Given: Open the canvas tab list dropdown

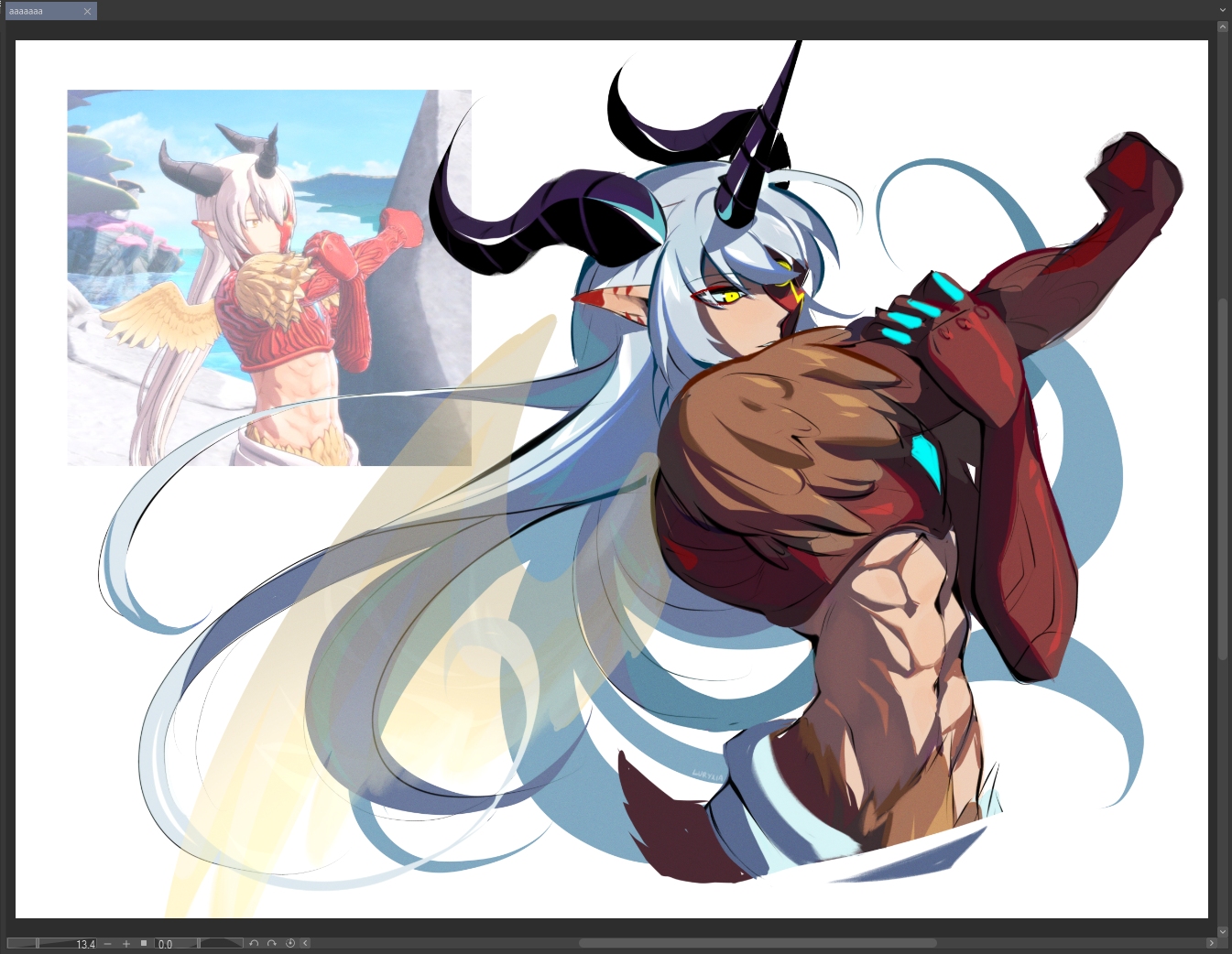Looking at the screenshot, I should click(1223, 10).
